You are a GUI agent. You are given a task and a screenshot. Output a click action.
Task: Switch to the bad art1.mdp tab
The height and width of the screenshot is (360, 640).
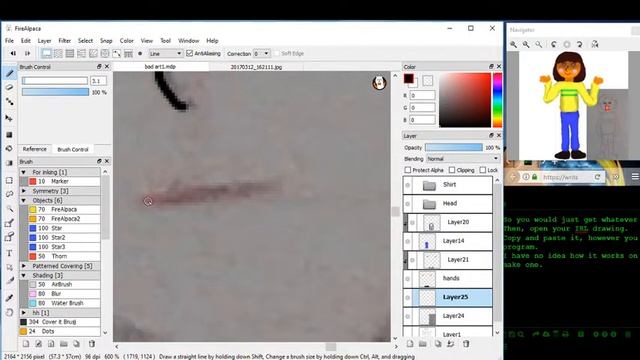point(160,67)
